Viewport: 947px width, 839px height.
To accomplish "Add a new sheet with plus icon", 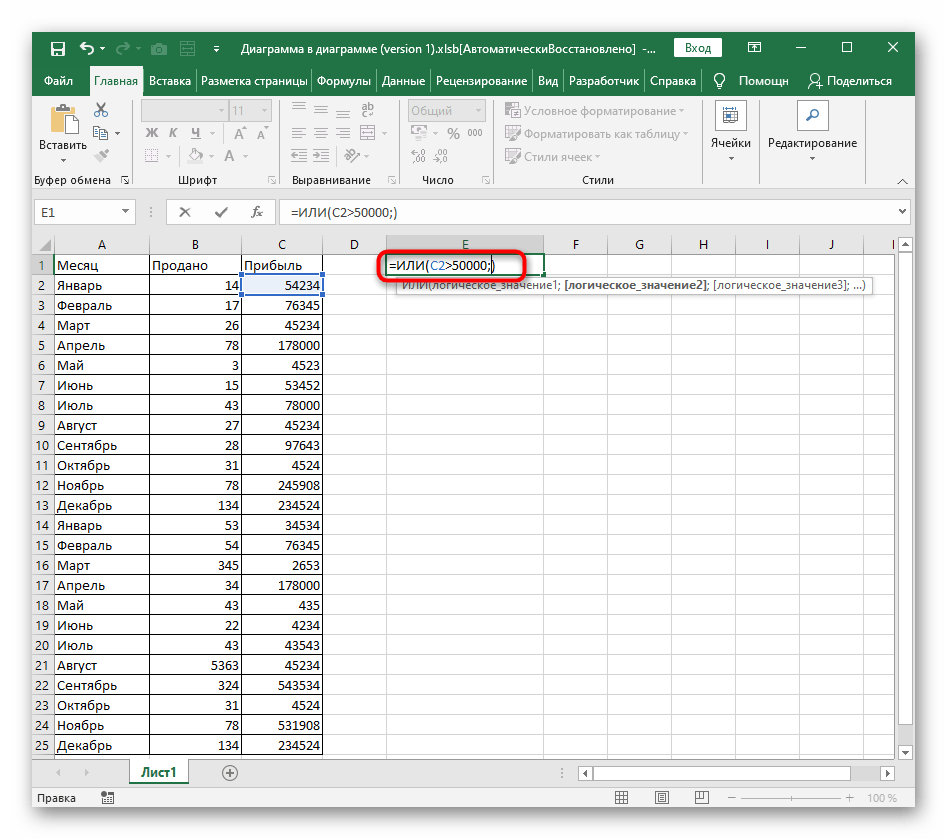I will click(x=230, y=772).
